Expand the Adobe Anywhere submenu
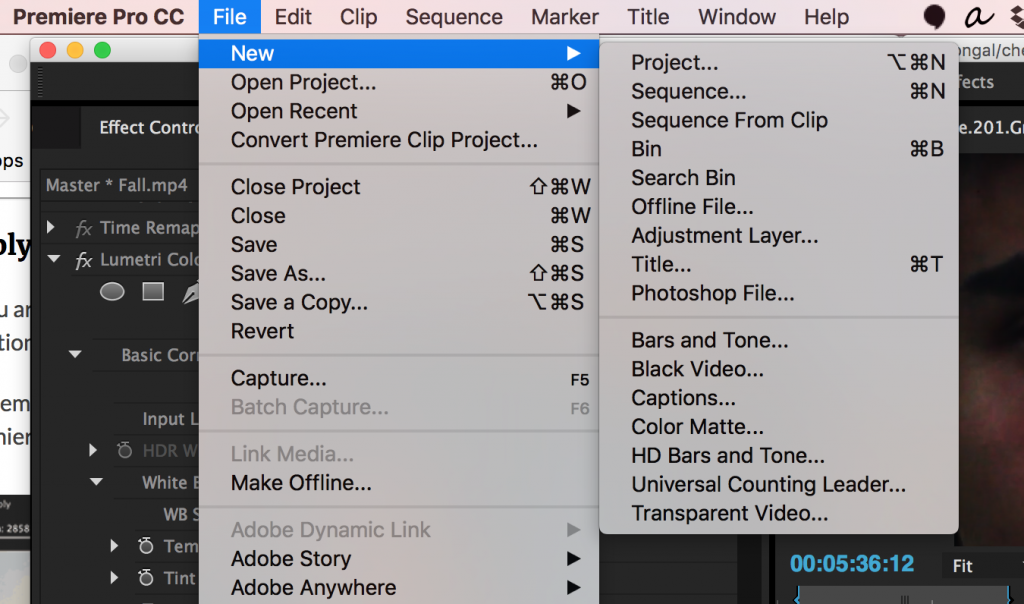 click(x=399, y=587)
